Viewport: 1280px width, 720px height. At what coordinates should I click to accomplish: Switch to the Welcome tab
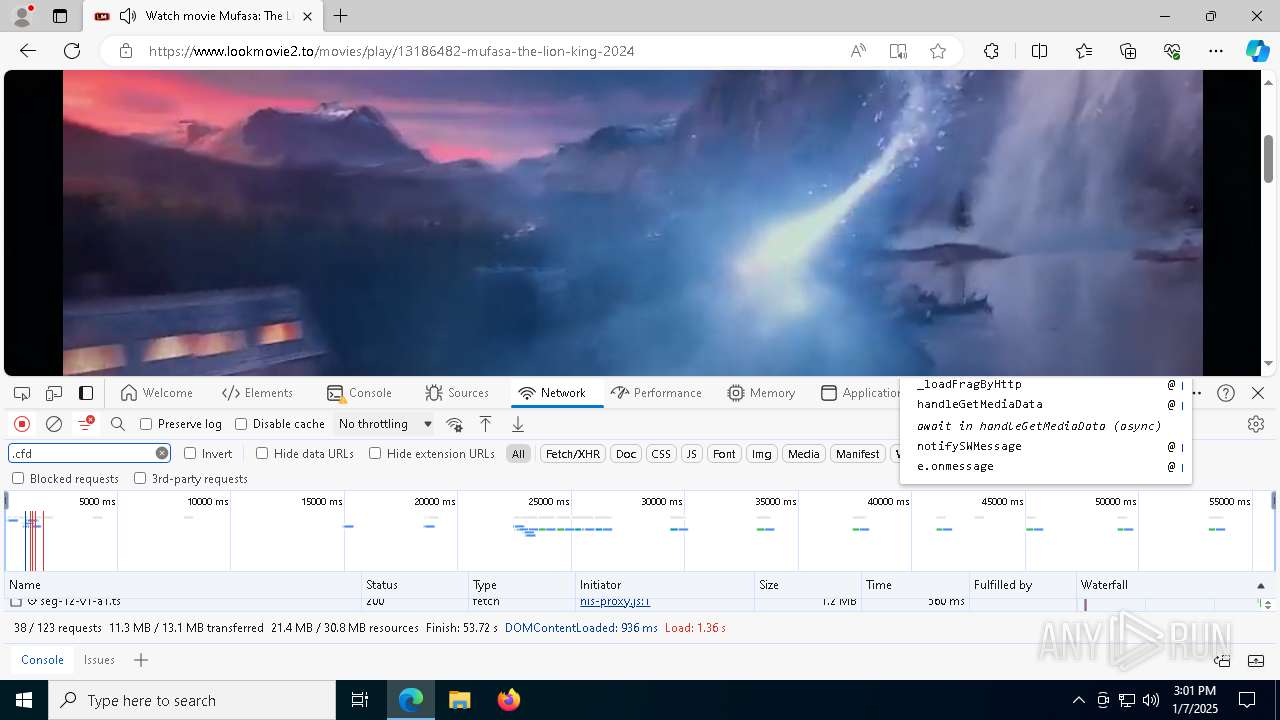pos(156,393)
